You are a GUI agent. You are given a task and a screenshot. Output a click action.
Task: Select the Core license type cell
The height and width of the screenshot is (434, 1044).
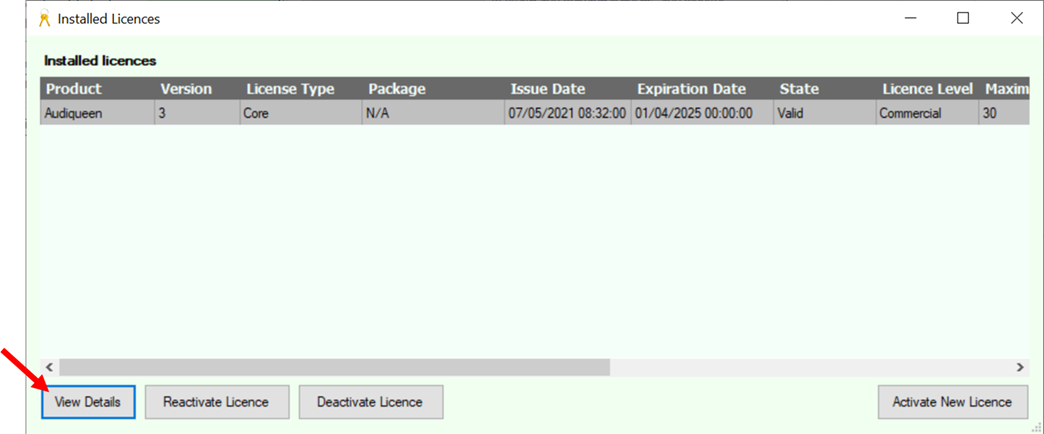[x=301, y=113]
